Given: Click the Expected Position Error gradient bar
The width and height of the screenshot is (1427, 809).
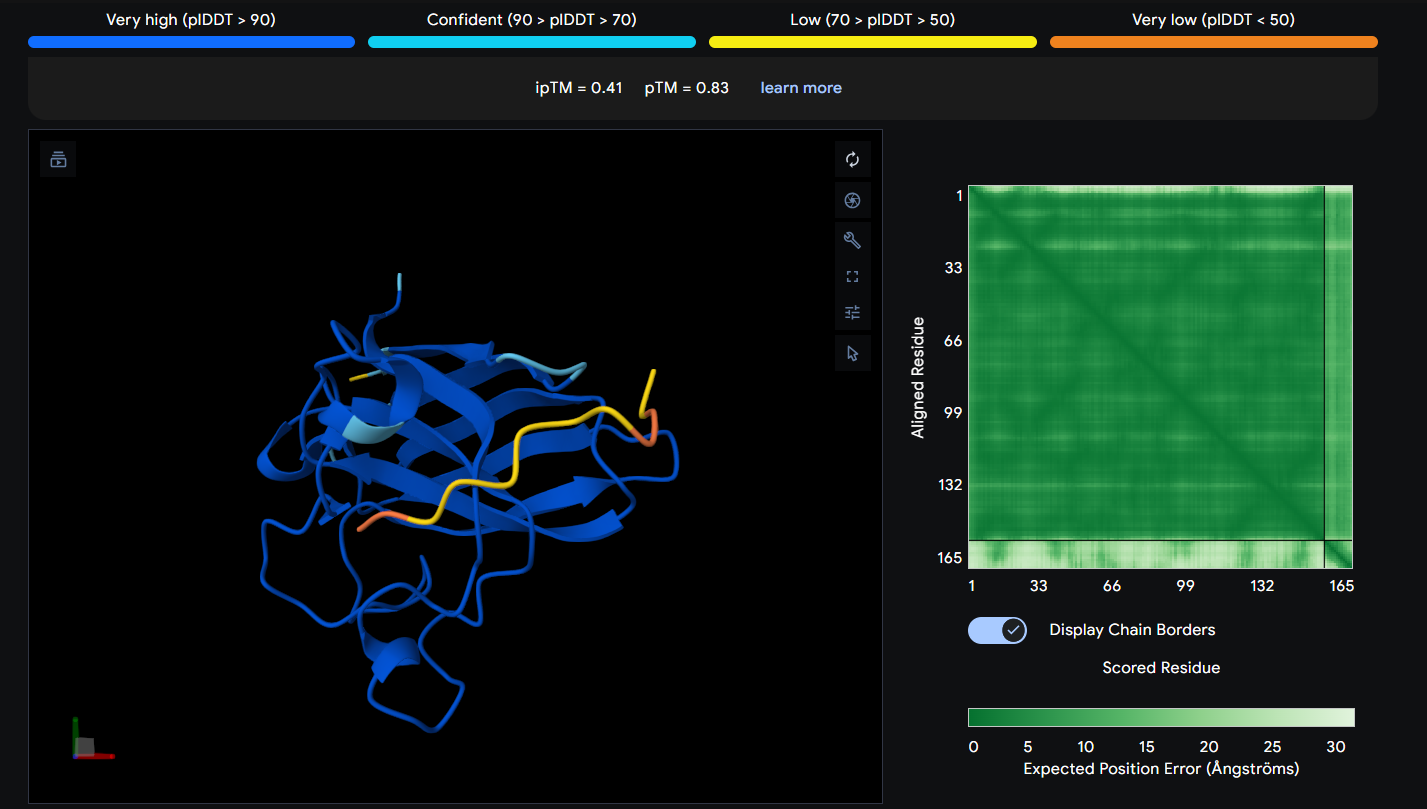Looking at the screenshot, I should pyautogui.click(x=1161, y=717).
